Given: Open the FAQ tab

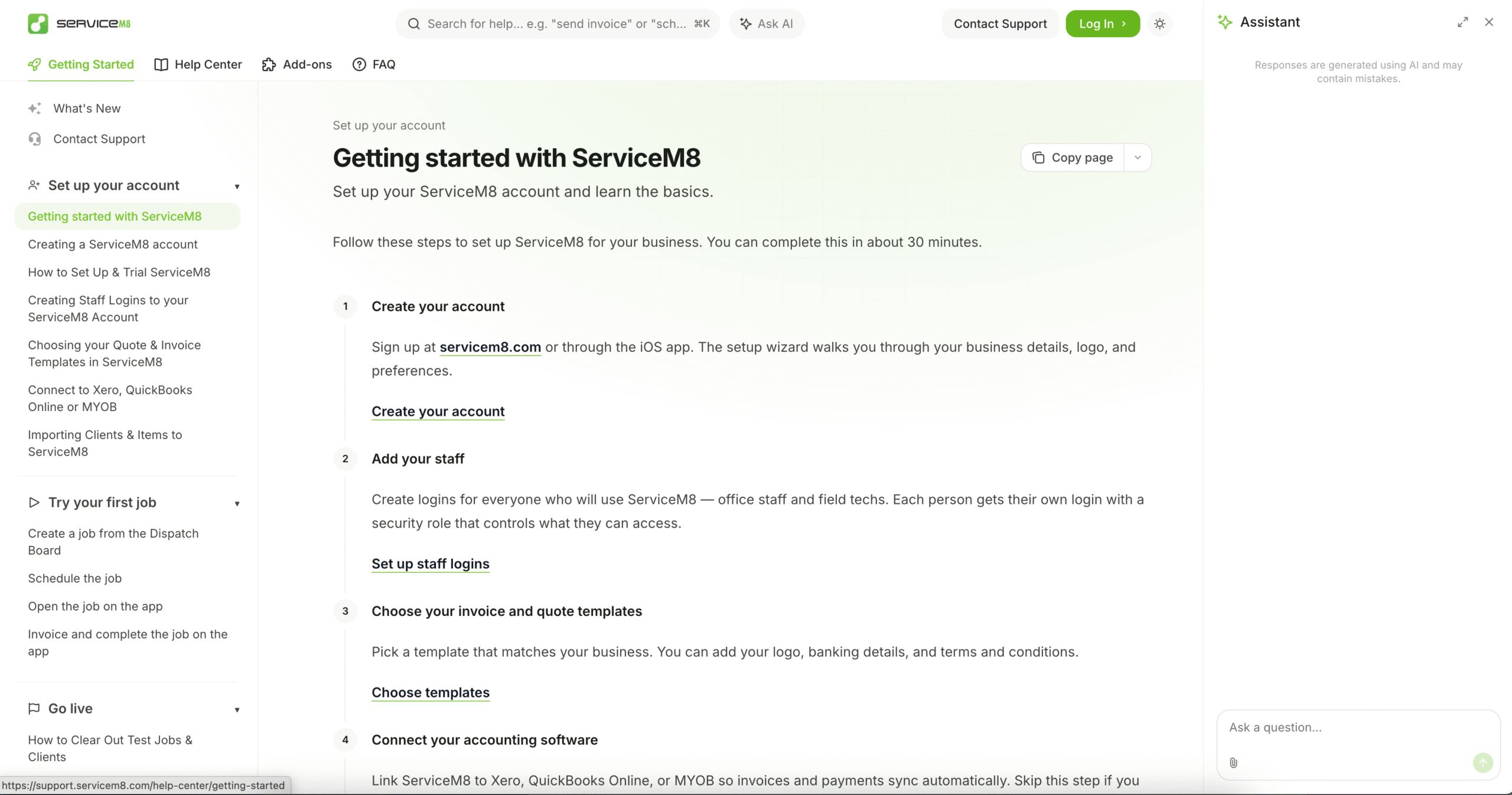Looking at the screenshot, I should pyautogui.click(x=374, y=64).
